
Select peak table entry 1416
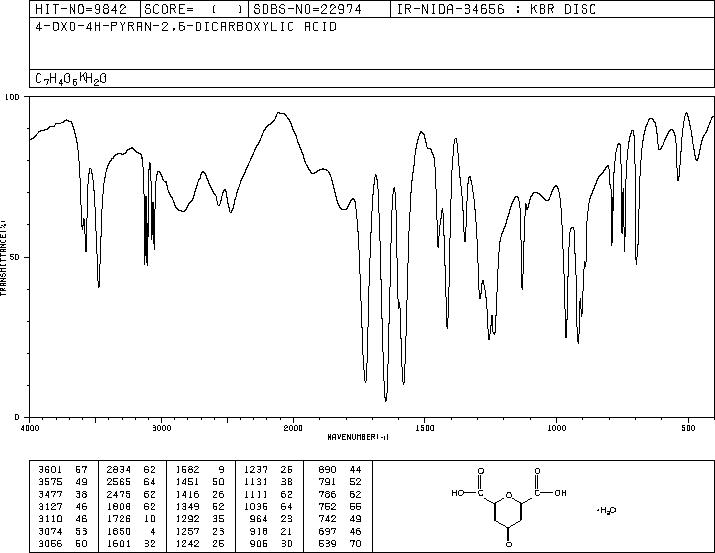(200, 494)
